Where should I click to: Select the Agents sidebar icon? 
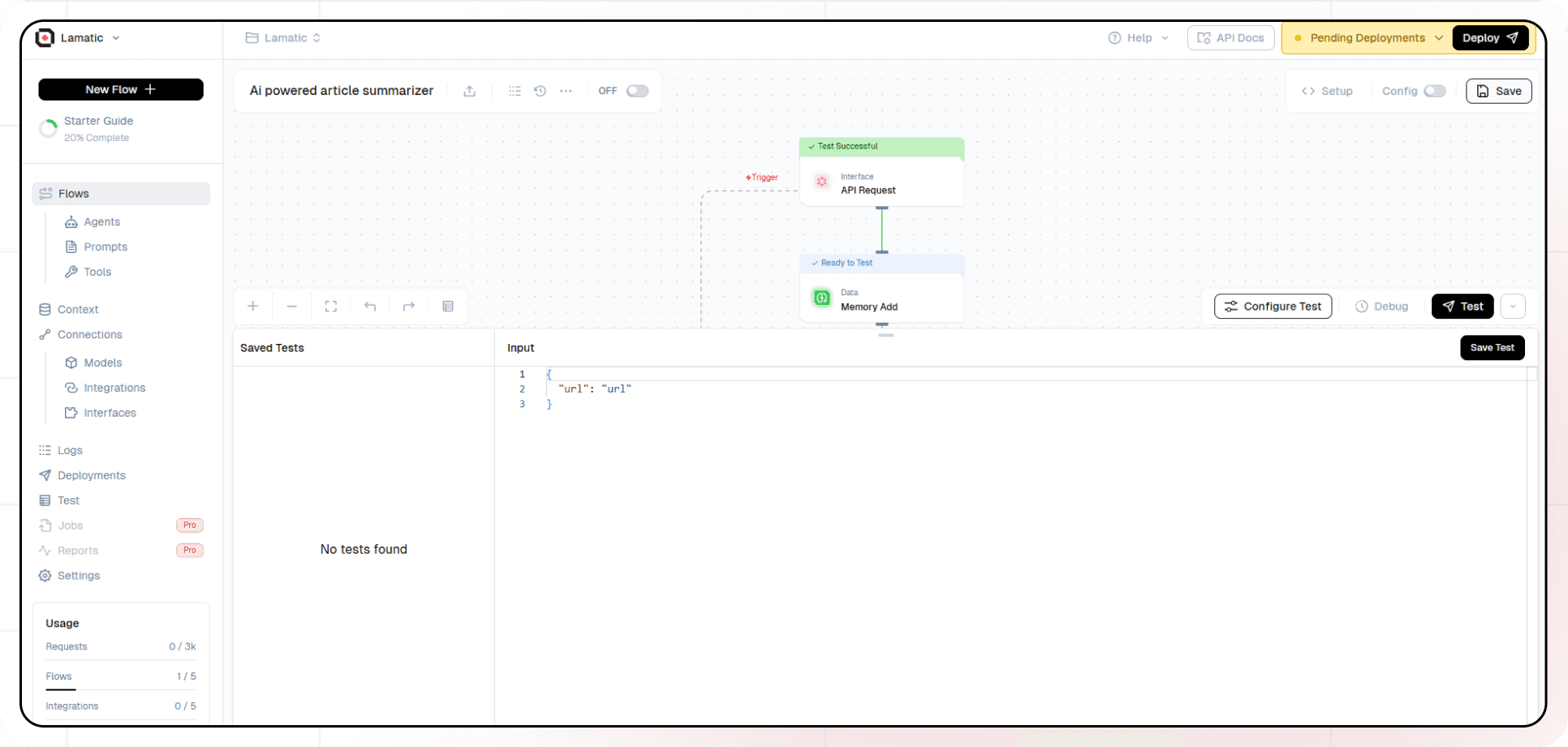[x=71, y=221]
